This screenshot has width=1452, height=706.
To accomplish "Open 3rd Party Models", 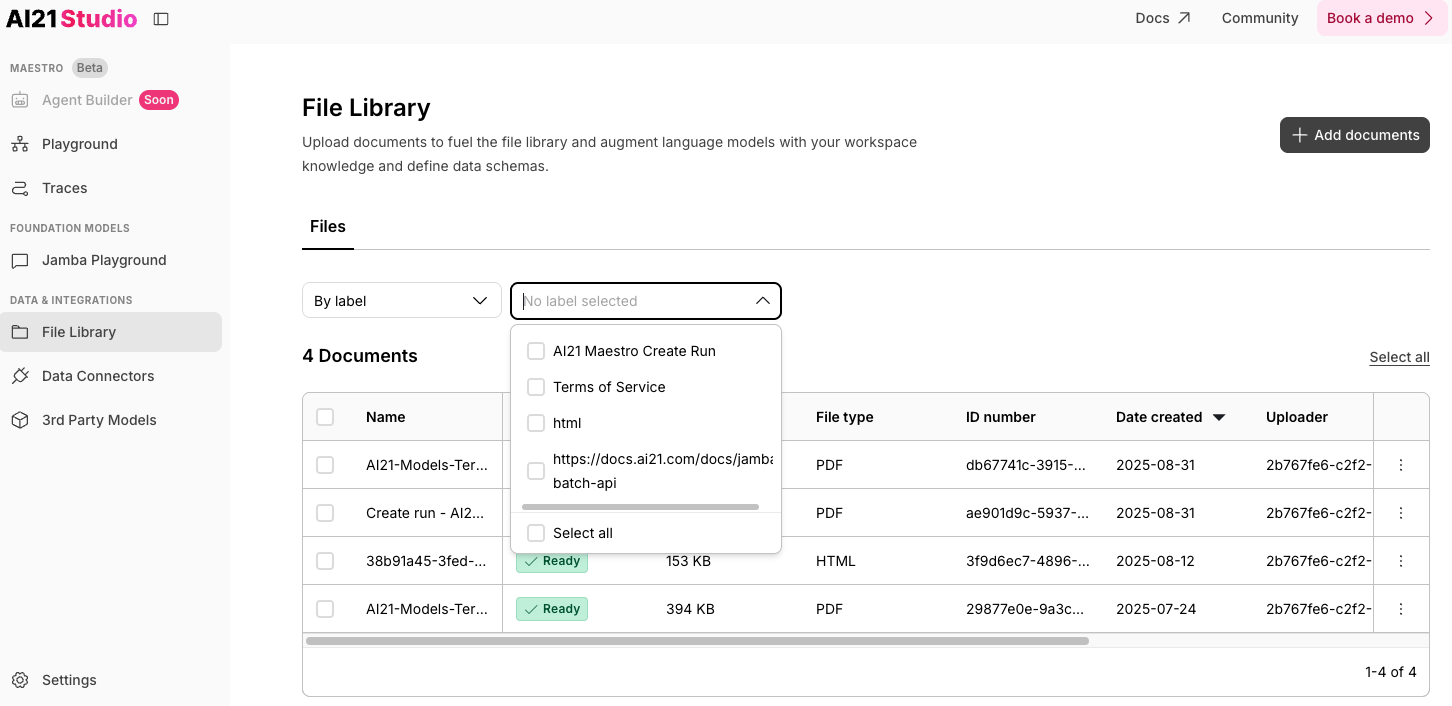I will (x=97, y=420).
